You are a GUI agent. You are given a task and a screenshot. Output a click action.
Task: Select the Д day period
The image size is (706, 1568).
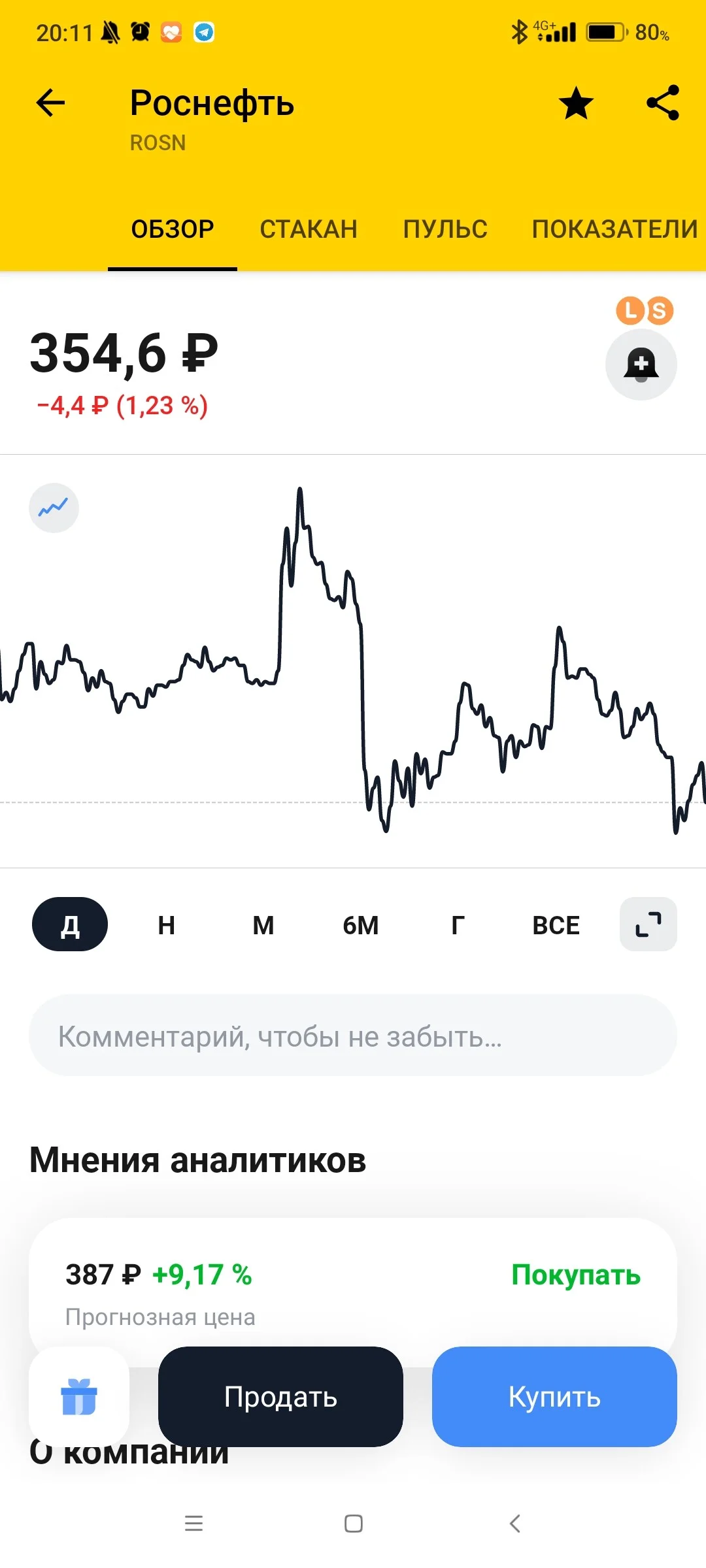pyautogui.click(x=70, y=924)
